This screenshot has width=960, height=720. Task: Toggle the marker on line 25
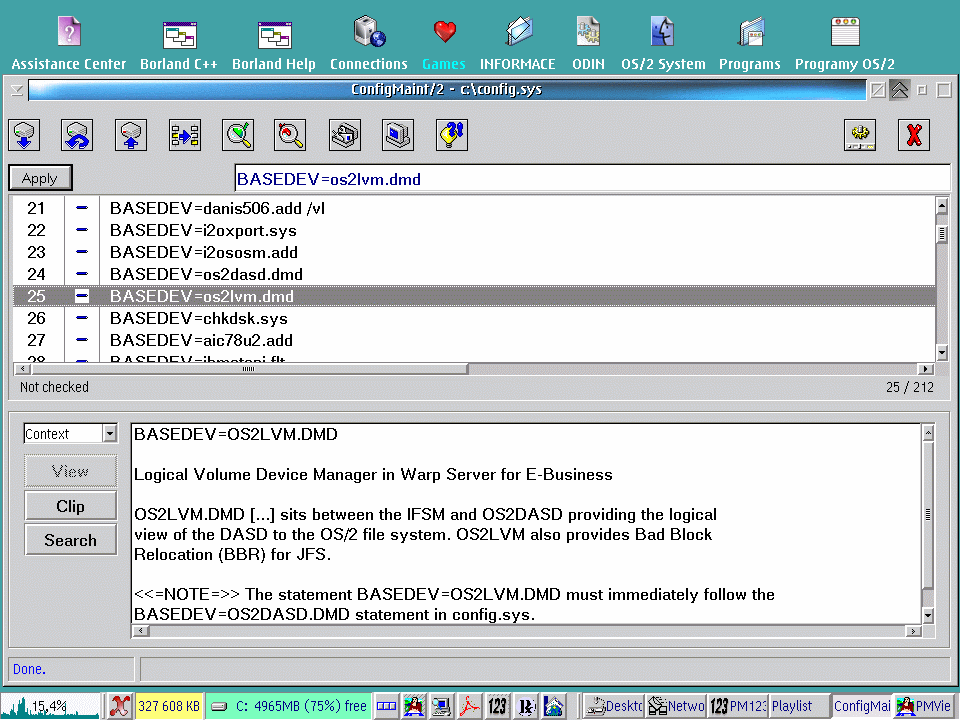(82, 296)
